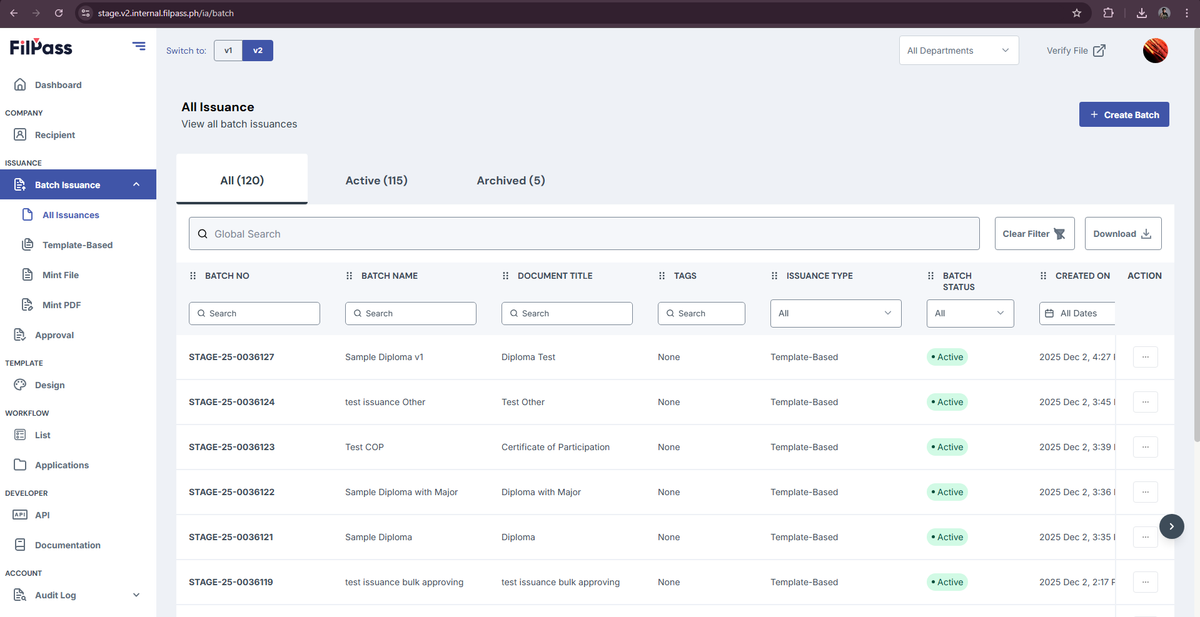Click the table scroll-right arrow button
The image size is (1200, 617).
[1172, 526]
